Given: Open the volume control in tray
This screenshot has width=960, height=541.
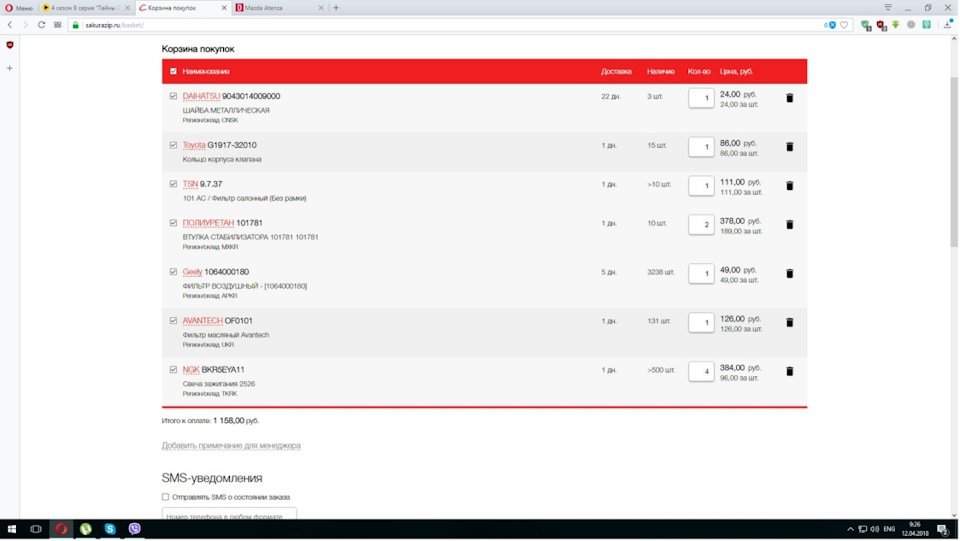Looking at the screenshot, I should point(875,529).
